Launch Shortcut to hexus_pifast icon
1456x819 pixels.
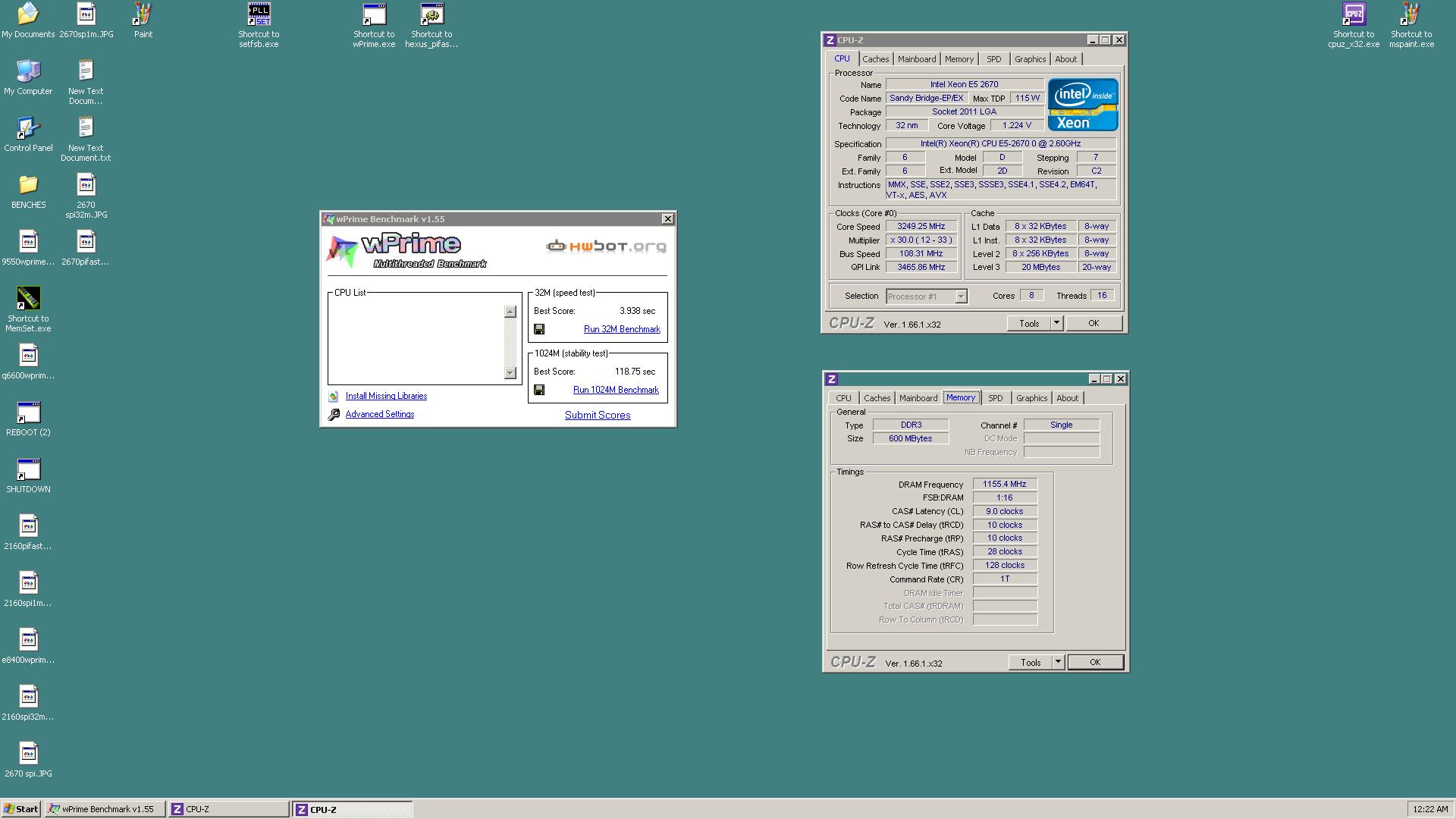coord(431,25)
